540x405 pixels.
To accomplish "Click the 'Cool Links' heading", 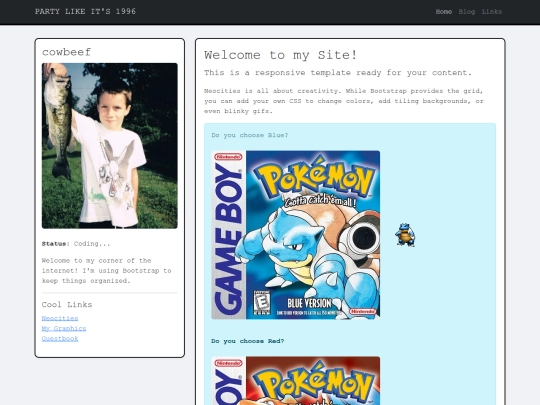I will [67, 304].
